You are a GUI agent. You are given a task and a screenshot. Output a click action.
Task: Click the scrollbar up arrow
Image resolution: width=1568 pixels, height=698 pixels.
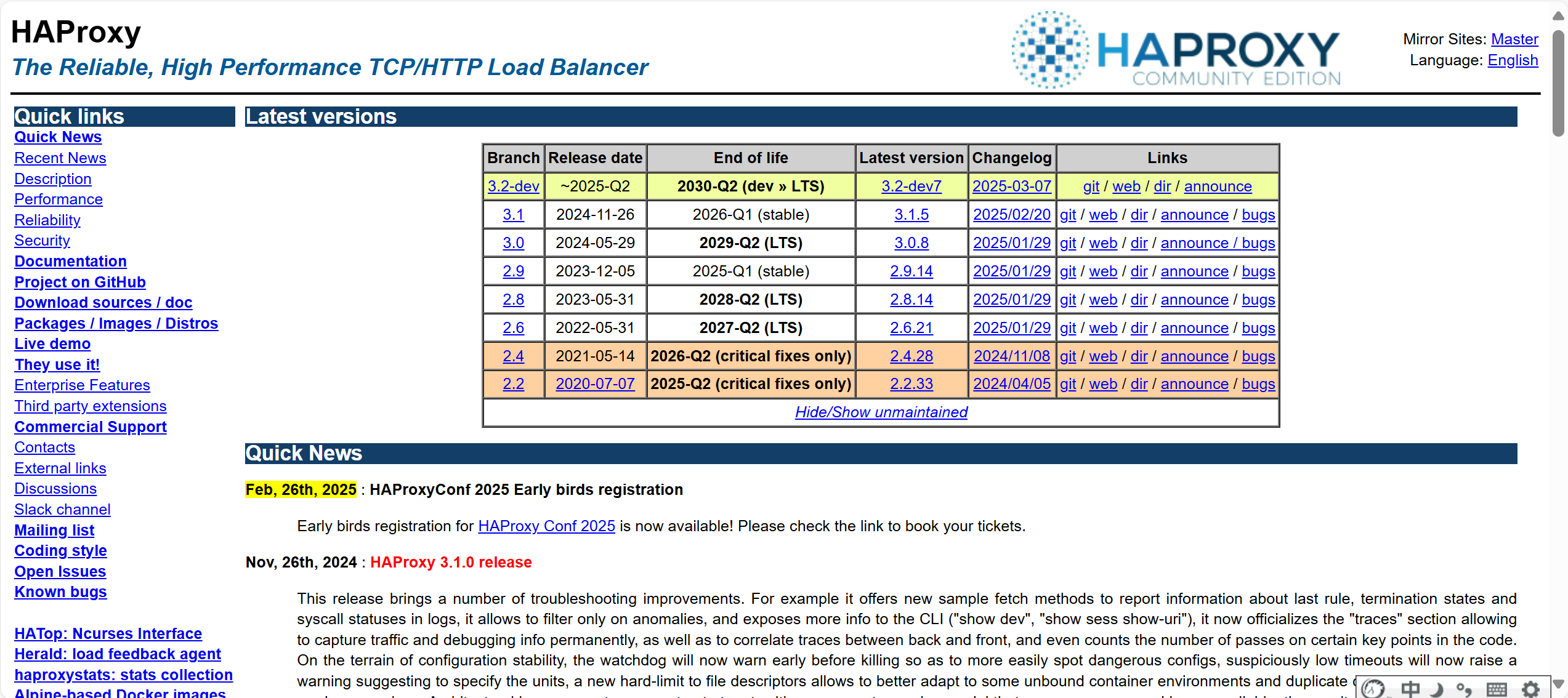coord(1558,15)
